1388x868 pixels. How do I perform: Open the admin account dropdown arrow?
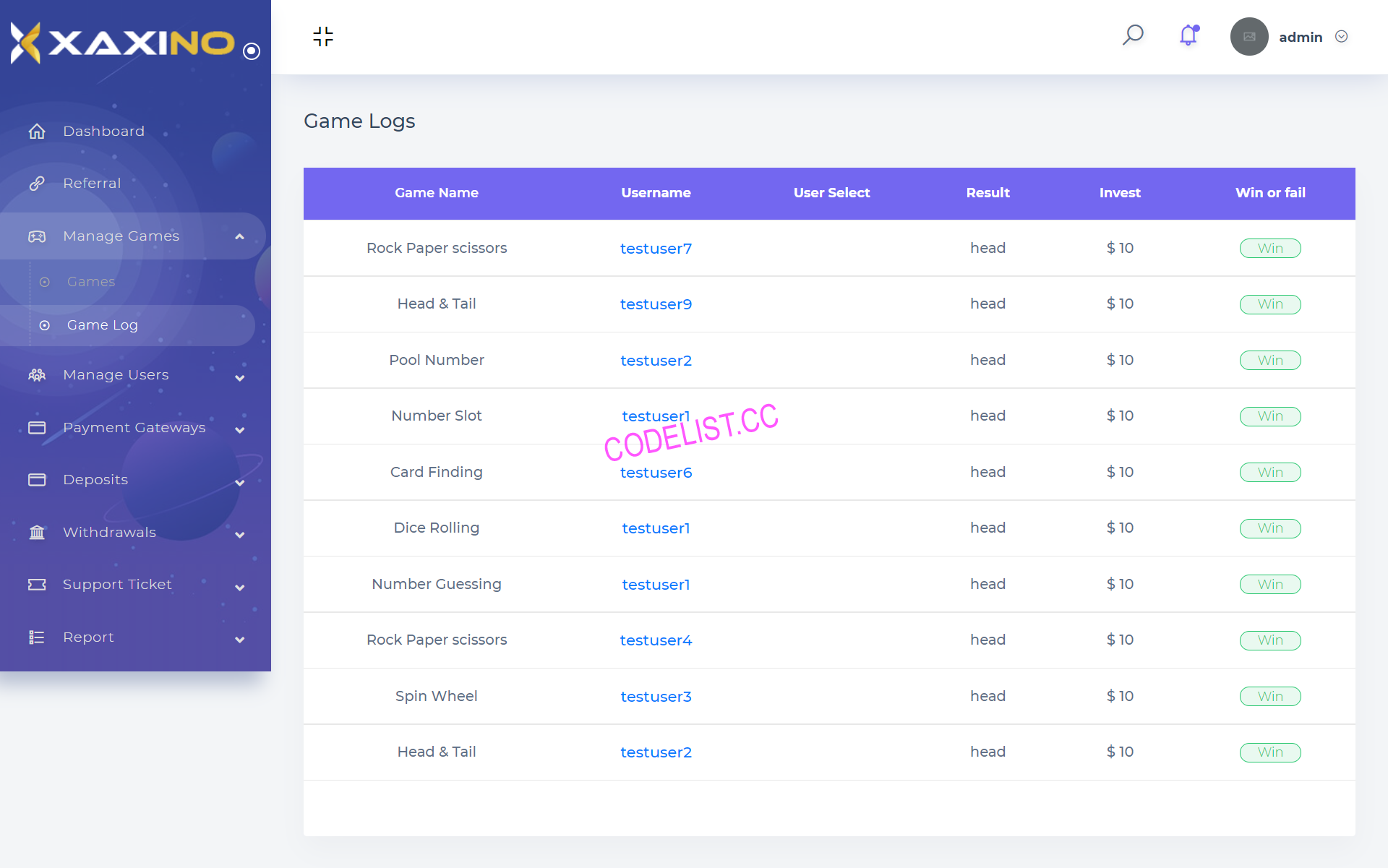(1342, 37)
